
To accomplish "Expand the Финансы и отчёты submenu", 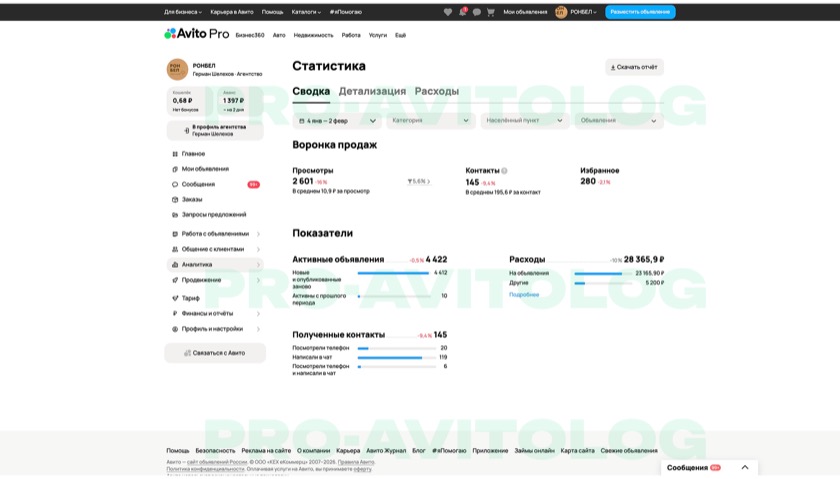I will 258,313.
